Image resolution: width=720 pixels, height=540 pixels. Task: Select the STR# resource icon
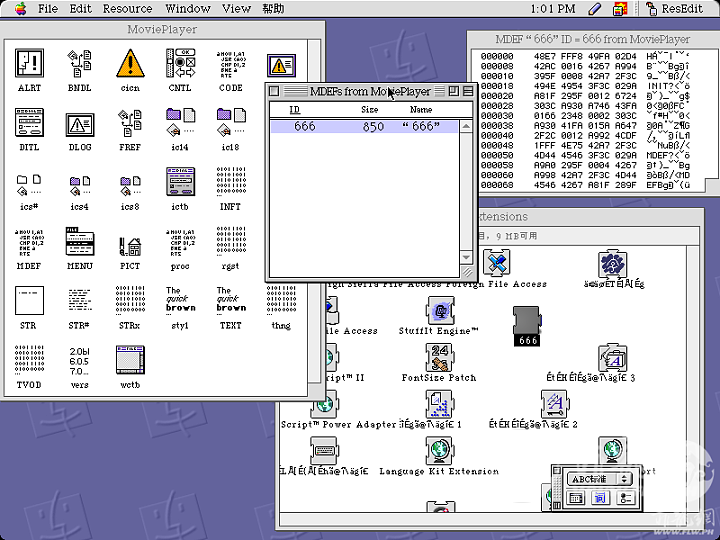80,301
